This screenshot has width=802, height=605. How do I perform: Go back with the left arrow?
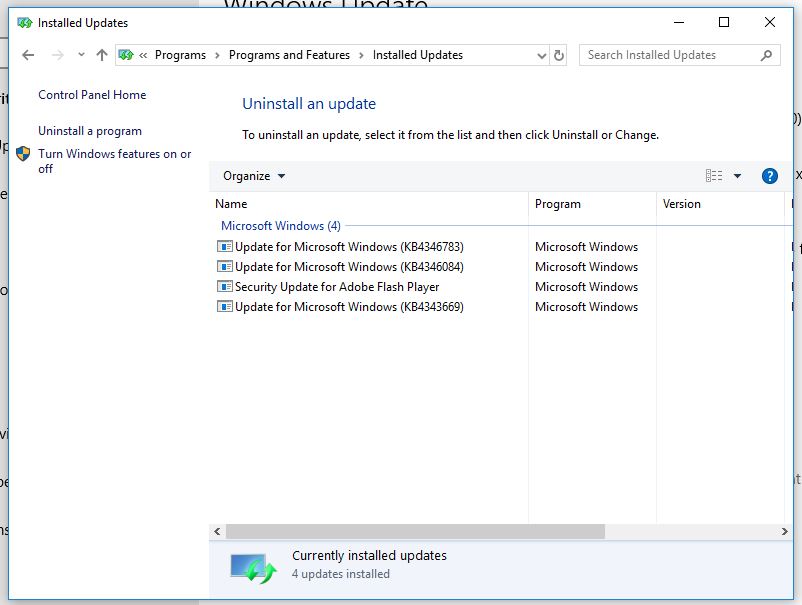tap(28, 55)
